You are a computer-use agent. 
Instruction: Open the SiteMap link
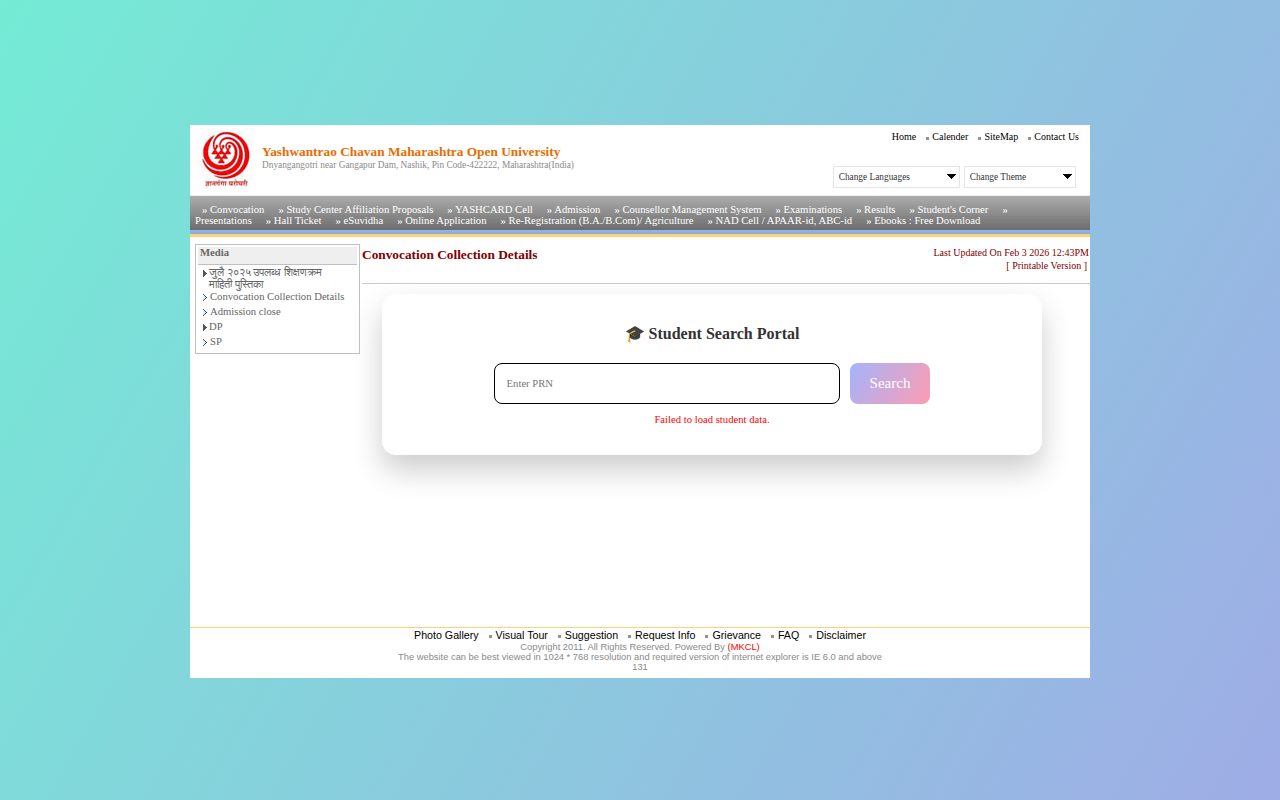1001,137
